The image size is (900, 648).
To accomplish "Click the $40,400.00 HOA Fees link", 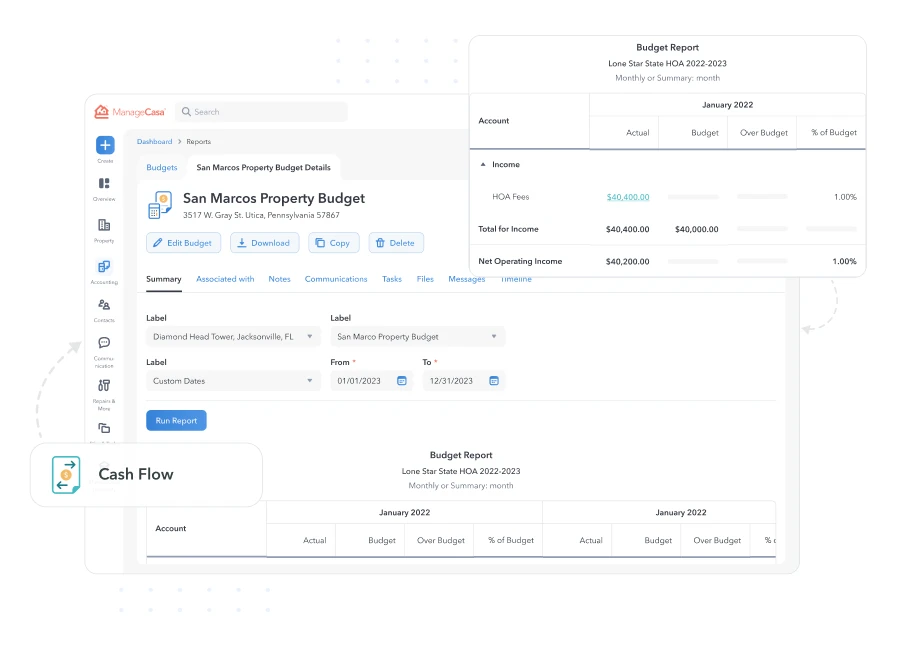I will [628, 197].
